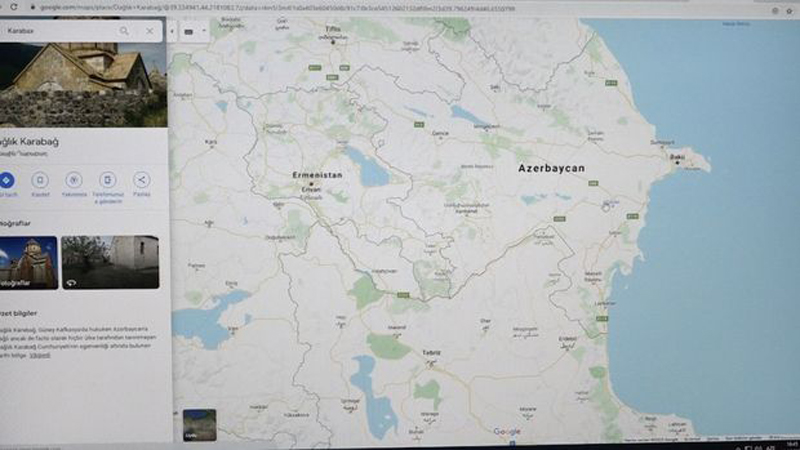Screen dimensions: 800x450
Task: Open the 360 street view photo thumbnail
Action: [x=109, y=262]
